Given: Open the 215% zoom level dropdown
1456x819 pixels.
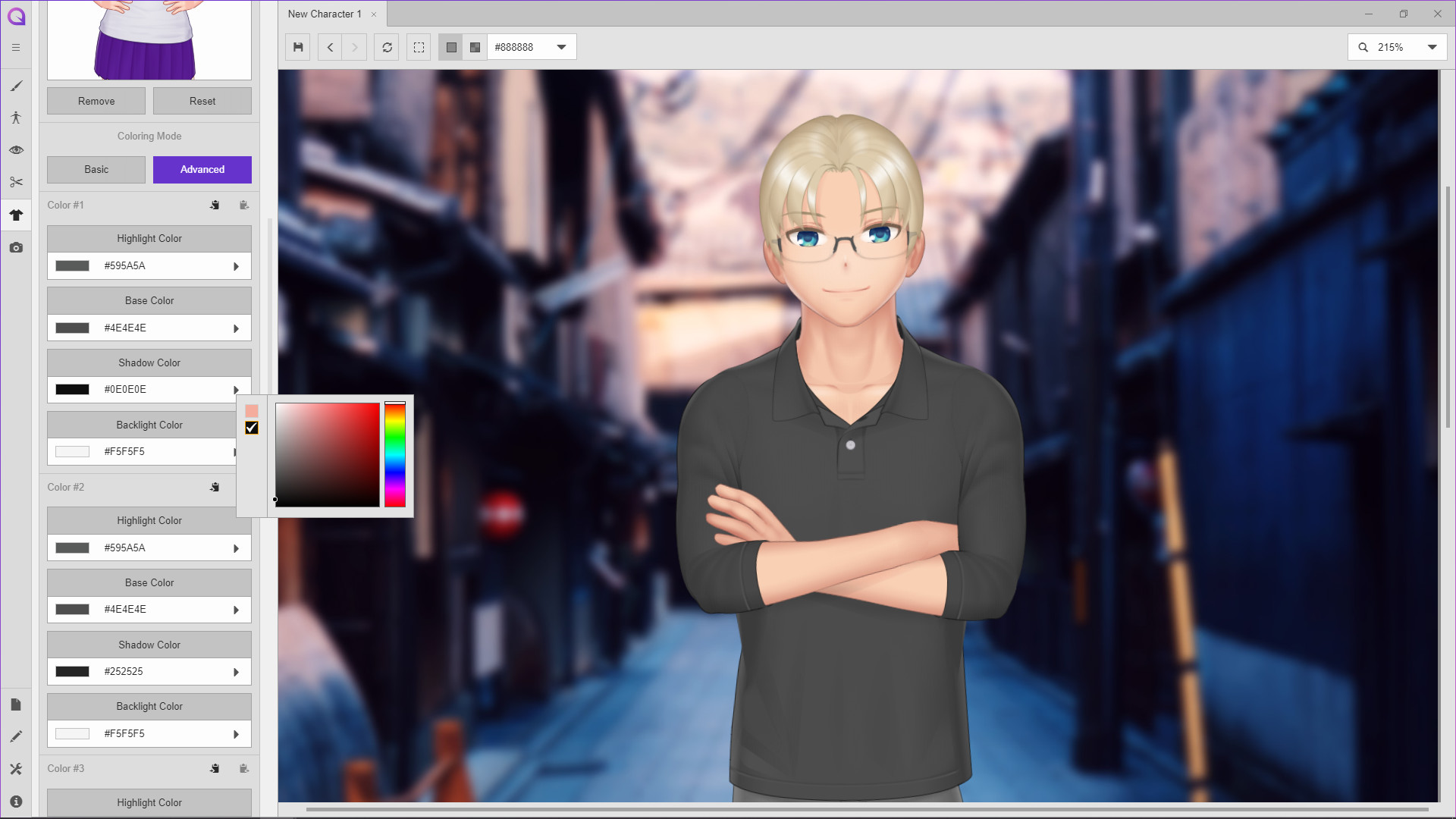Looking at the screenshot, I should pos(1432,47).
